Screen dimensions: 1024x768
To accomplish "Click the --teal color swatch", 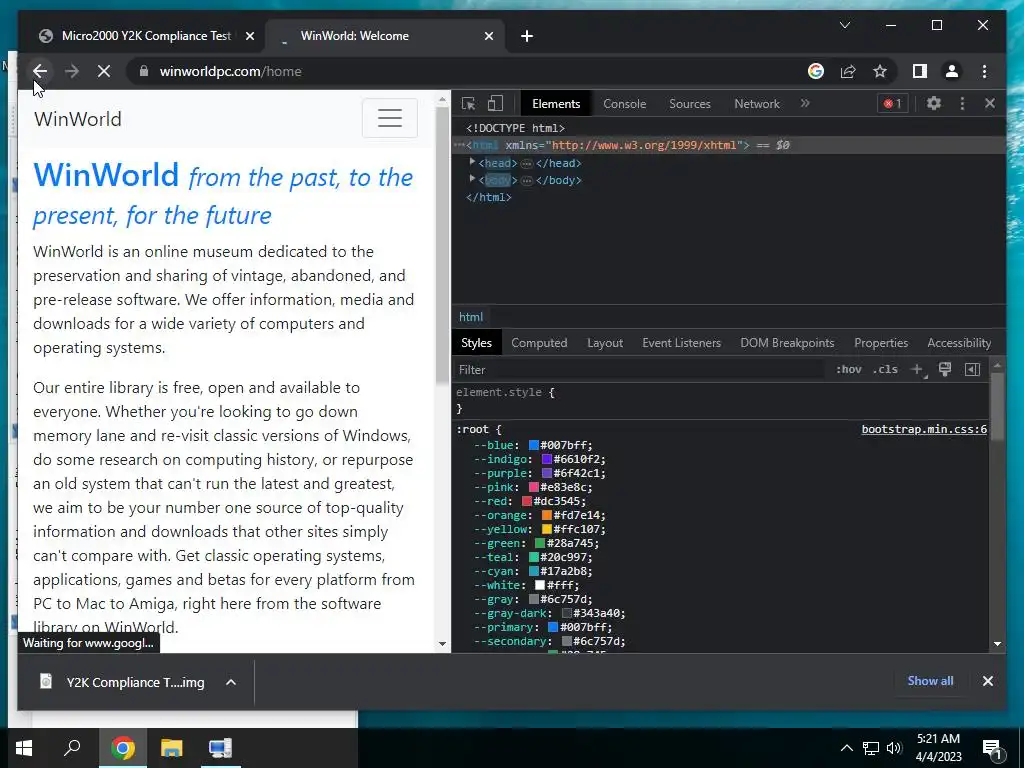I will [534, 558].
